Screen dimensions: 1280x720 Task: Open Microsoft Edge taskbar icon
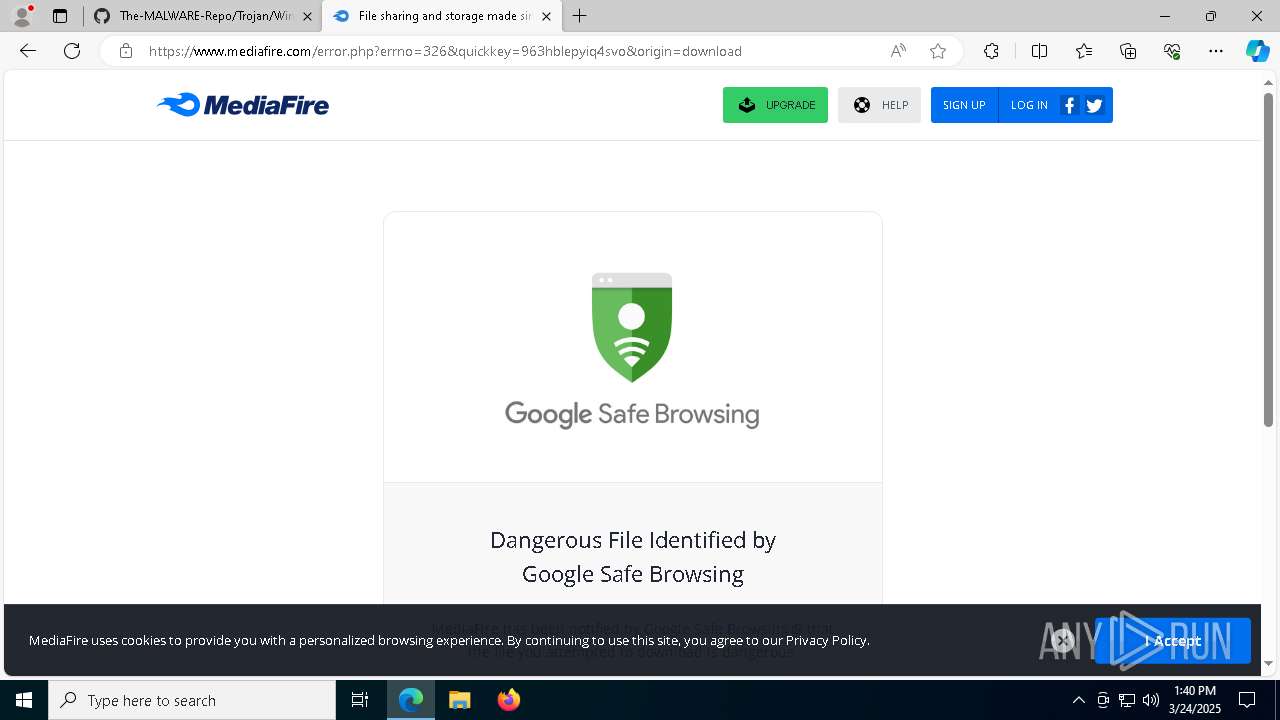pos(411,700)
